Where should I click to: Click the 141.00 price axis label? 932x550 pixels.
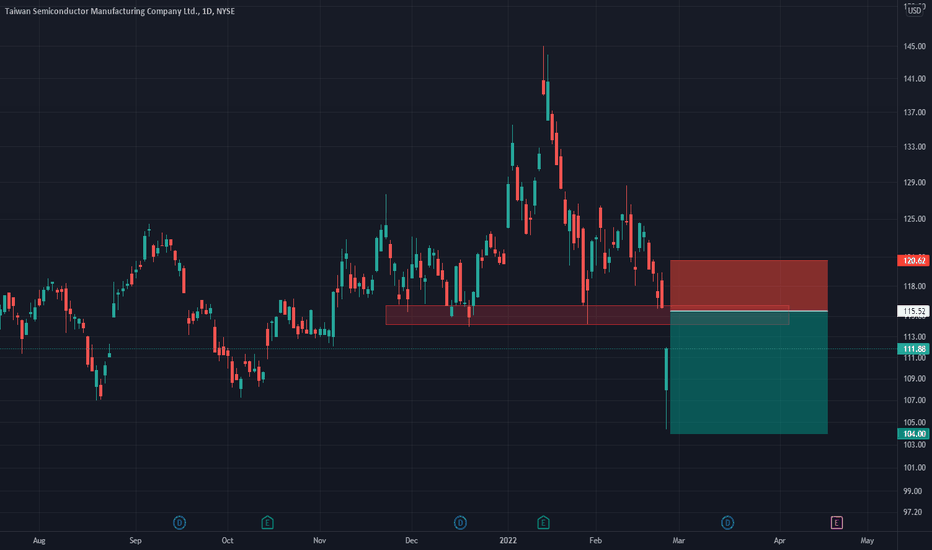point(915,78)
